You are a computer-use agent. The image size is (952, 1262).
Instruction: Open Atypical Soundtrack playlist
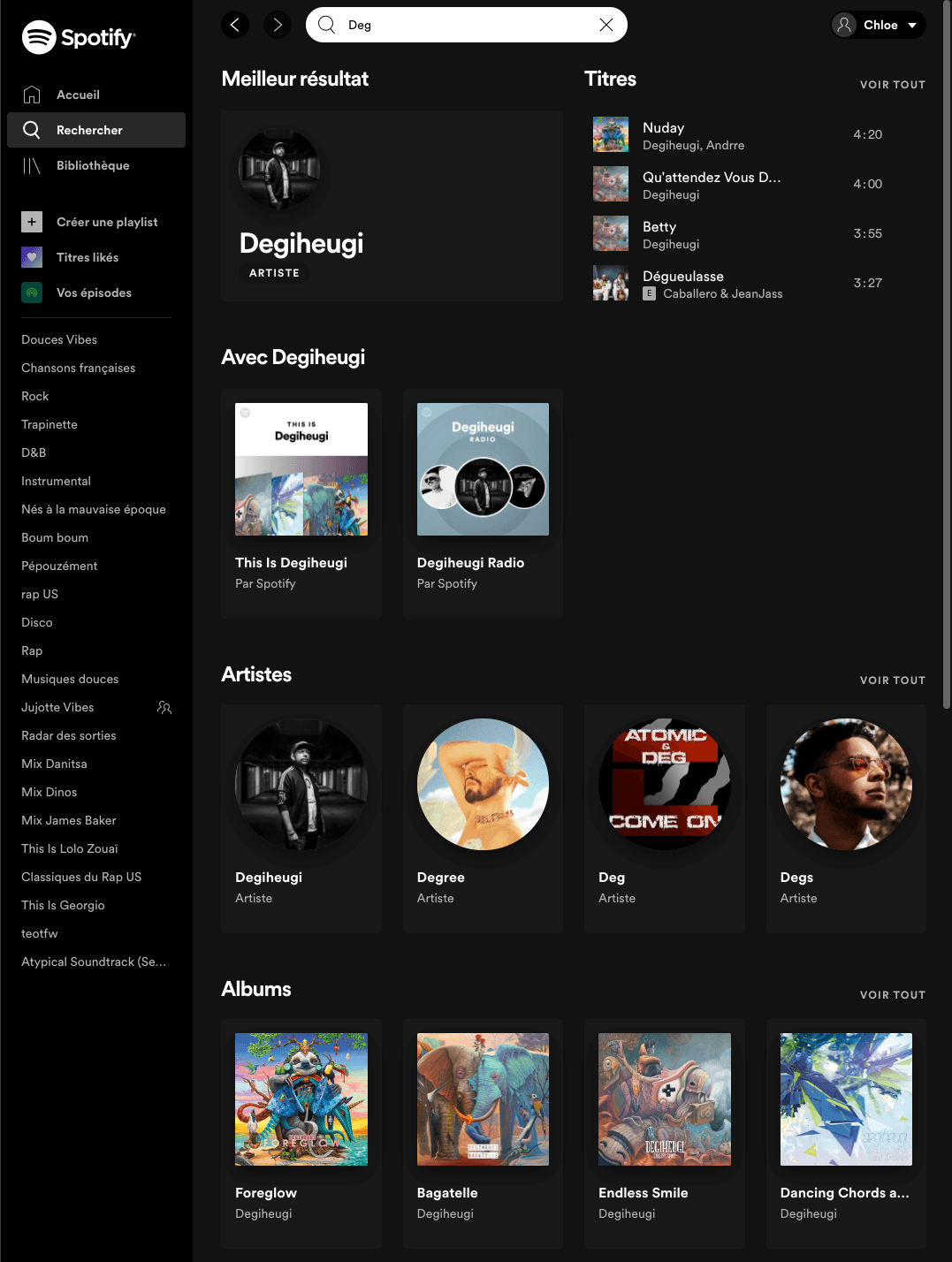[x=94, y=962]
